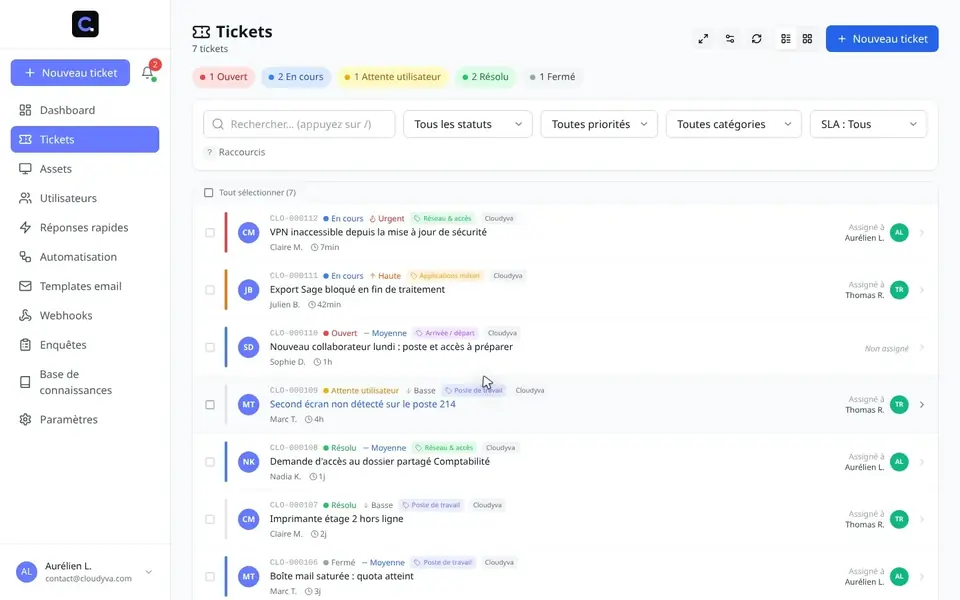Filter by 1 Attente utilisateur chip
The height and width of the screenshot is (600, 960).
pos(392,77)
